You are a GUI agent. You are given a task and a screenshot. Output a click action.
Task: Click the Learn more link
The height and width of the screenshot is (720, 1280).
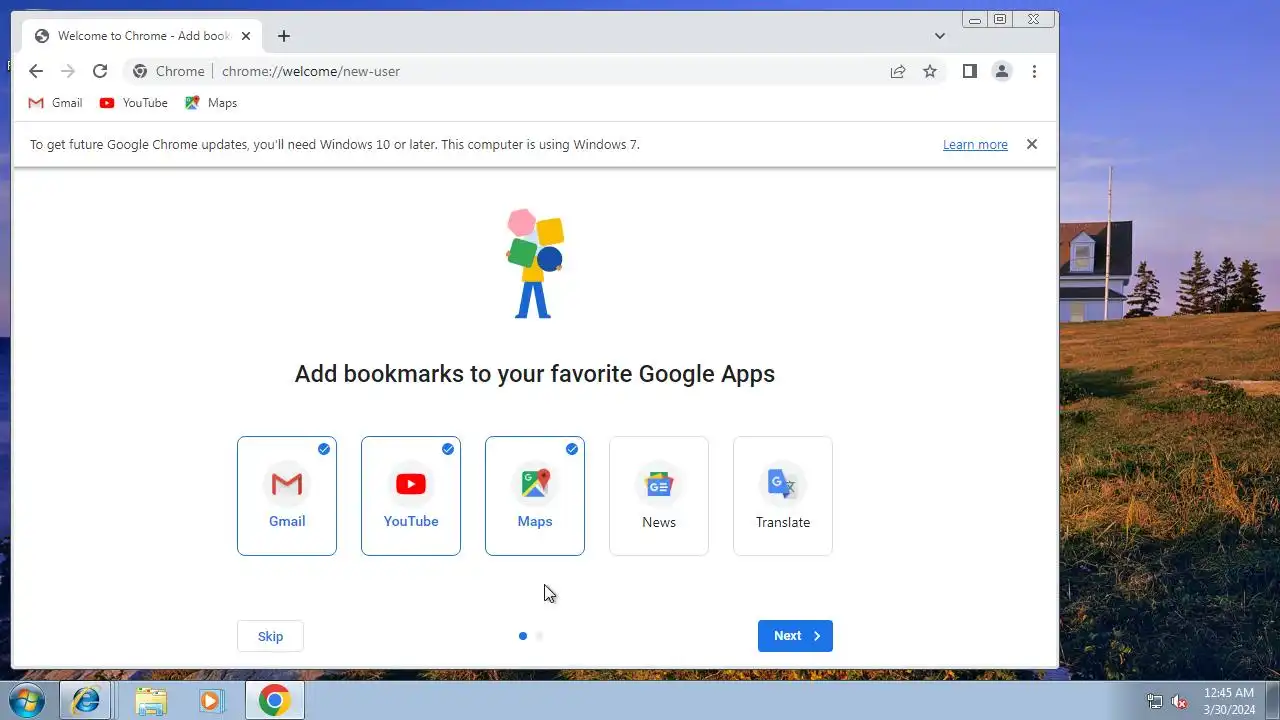pyautogui.click(x=975, y=145)
